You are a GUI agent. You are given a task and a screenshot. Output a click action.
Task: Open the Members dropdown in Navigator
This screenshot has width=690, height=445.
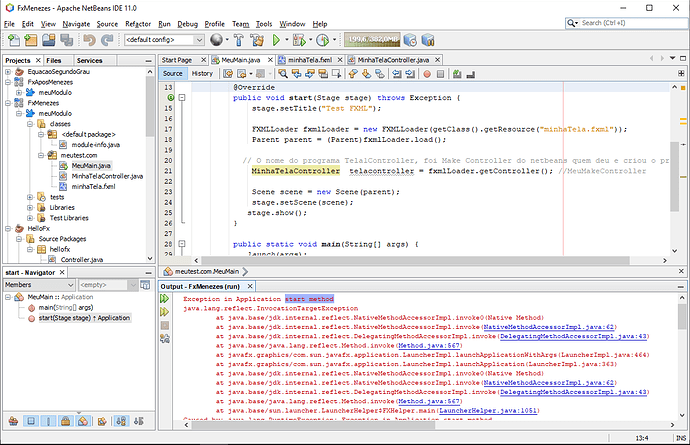coord(39,285)
